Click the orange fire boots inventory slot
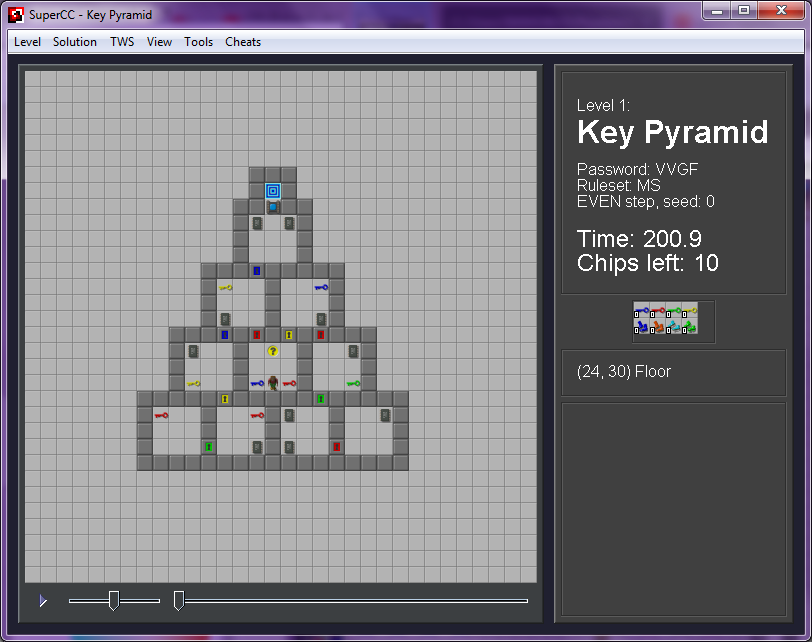Screen dimensions: 812x642 (x=657, y=326)
